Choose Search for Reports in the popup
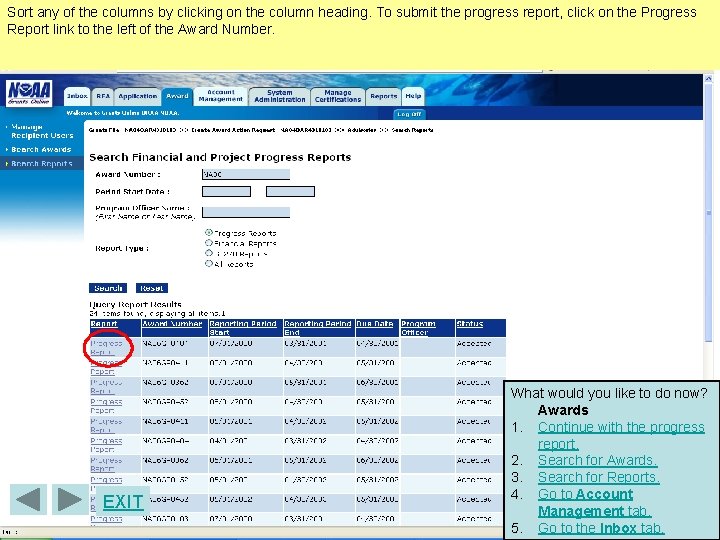The height and width of the screenshot is (540, 720). point(599,477)
